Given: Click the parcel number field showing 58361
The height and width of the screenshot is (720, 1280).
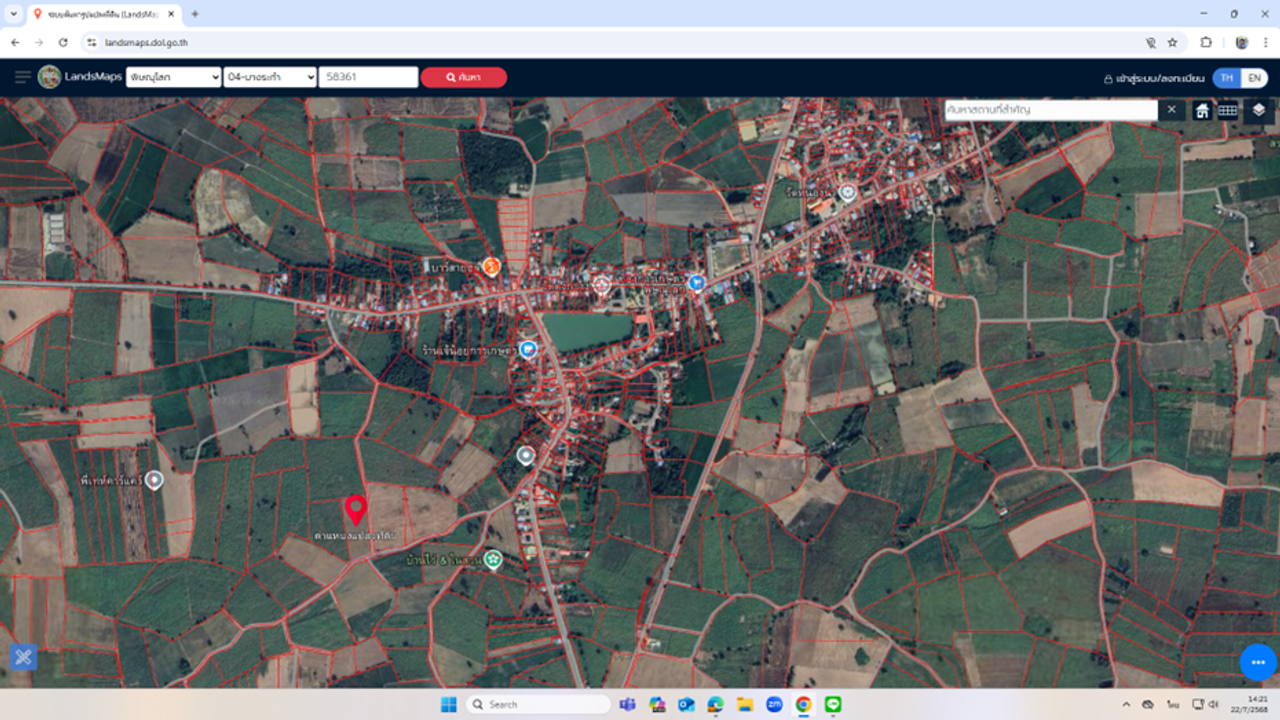Looking at the screenshot, I should (368, 77).
